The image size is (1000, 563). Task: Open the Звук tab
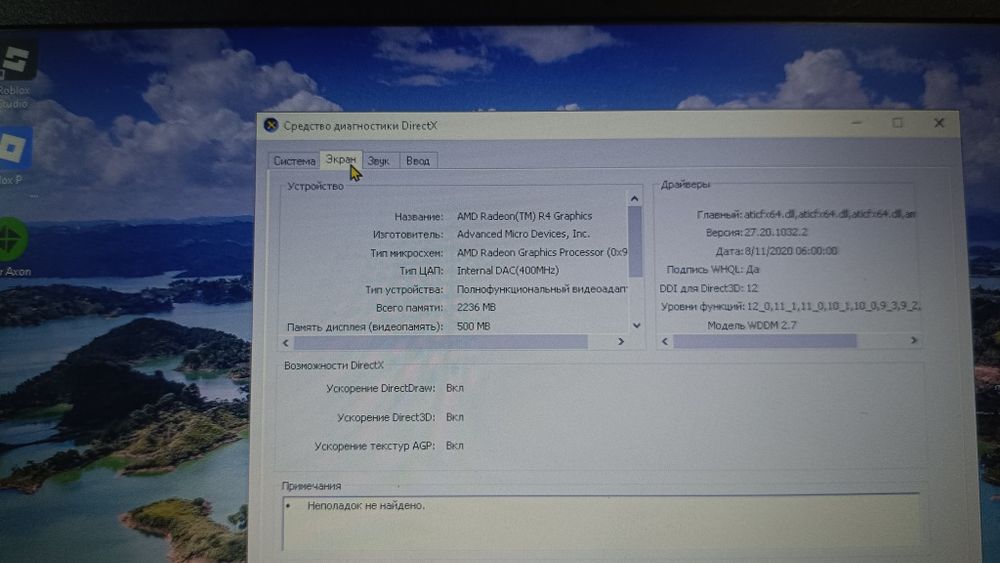coord(378,161)
